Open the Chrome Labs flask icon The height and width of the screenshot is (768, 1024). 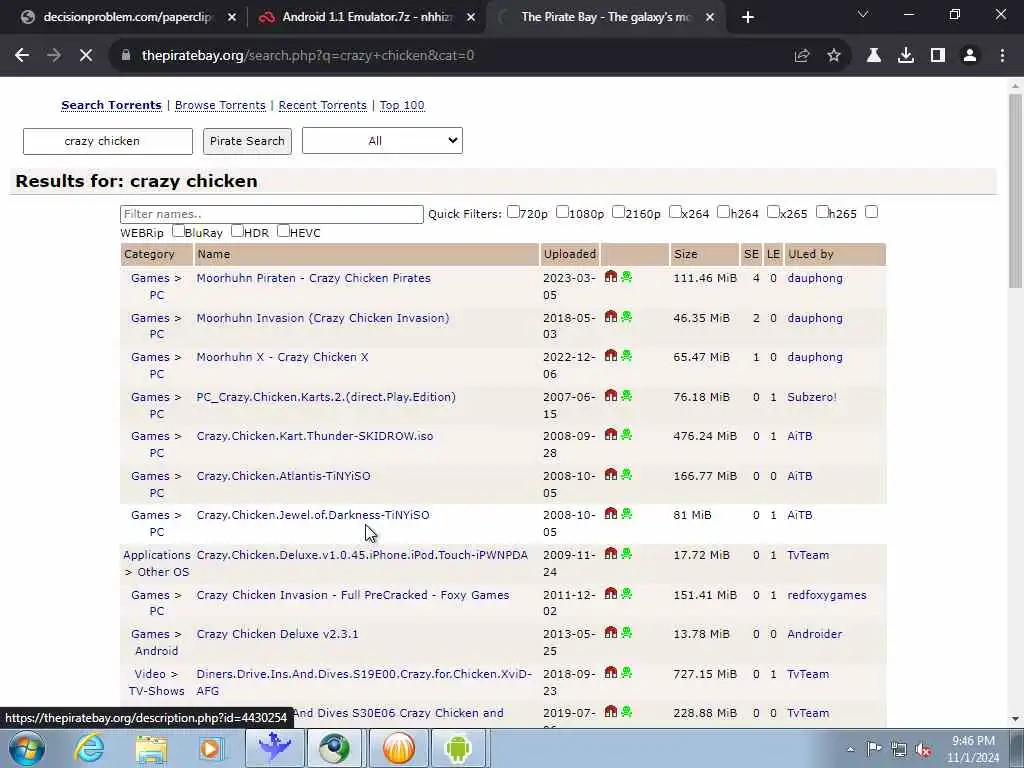pos(874,56)
